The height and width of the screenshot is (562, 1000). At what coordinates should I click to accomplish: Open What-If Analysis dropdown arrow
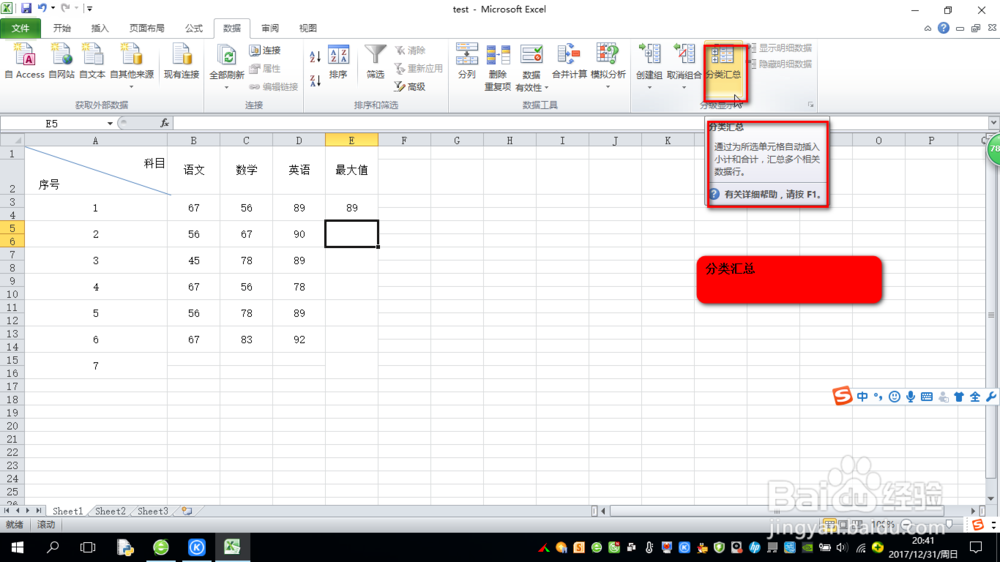pyautogui.click(x=607, y=86)
